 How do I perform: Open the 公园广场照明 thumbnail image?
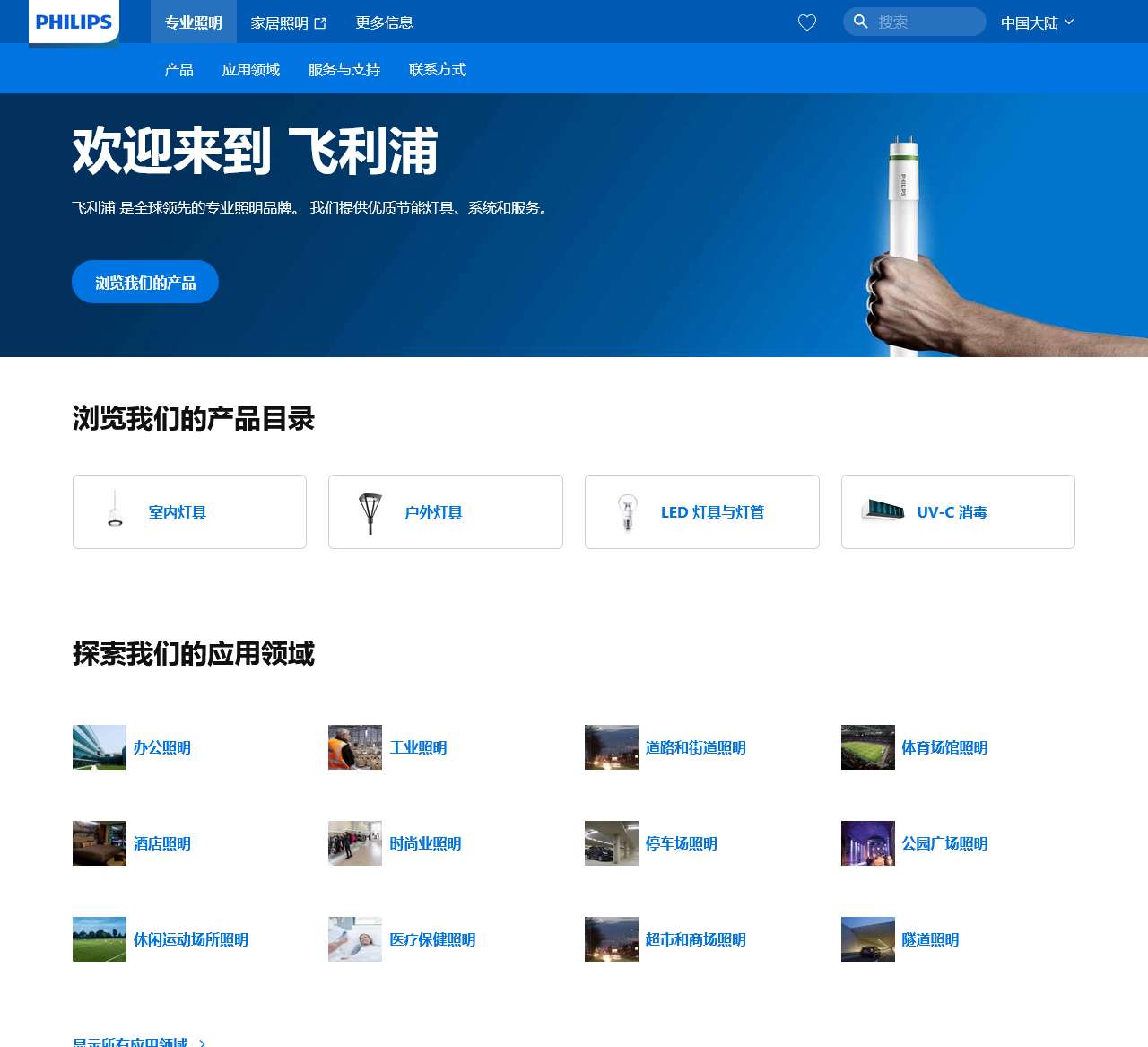(868, 843)
